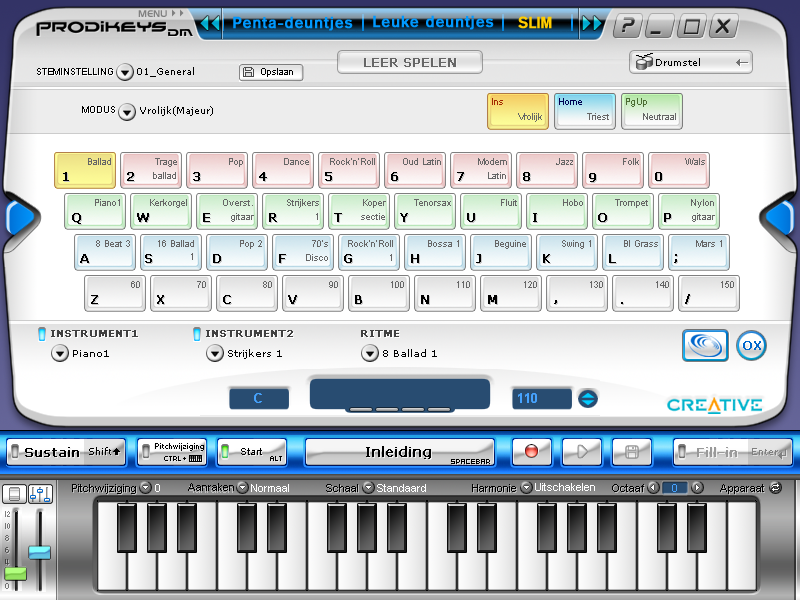Toggle the Sustain button
800x600 pixels.
tap(66, 452)
